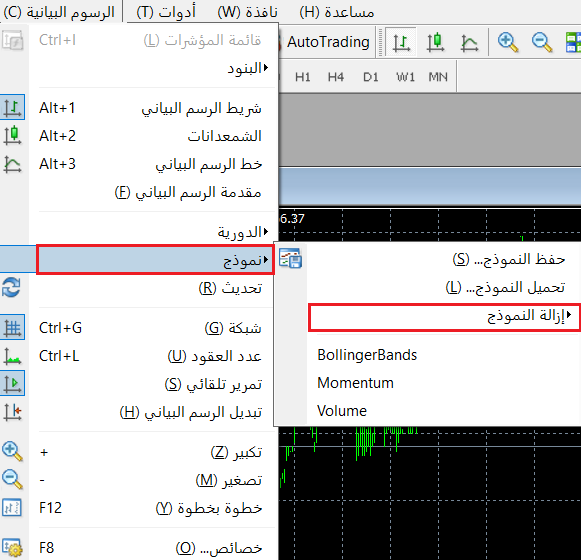Select candlesticks chart icon in toolbar
581x560 pixels.
pyautogui.click(x=435, y=42)
